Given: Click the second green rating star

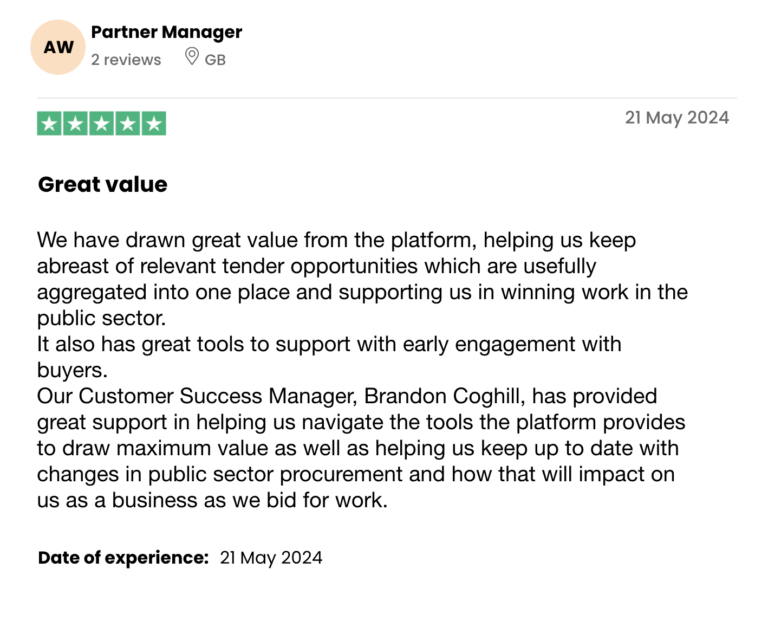Looking at the screenshot, I should point(75,123).
